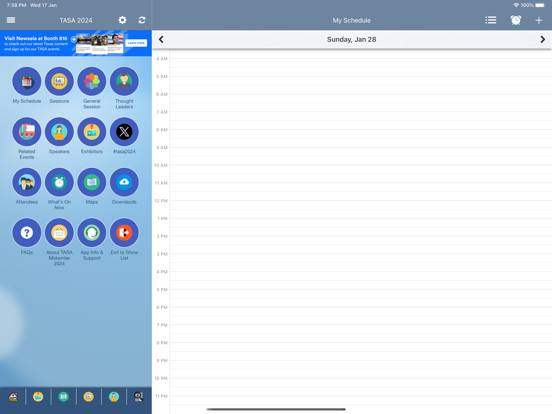The width and height of the screenshot is (552, 414).
Task: Tap the Exhibitors badge tab in bottom bar
Action: point(38,397)
